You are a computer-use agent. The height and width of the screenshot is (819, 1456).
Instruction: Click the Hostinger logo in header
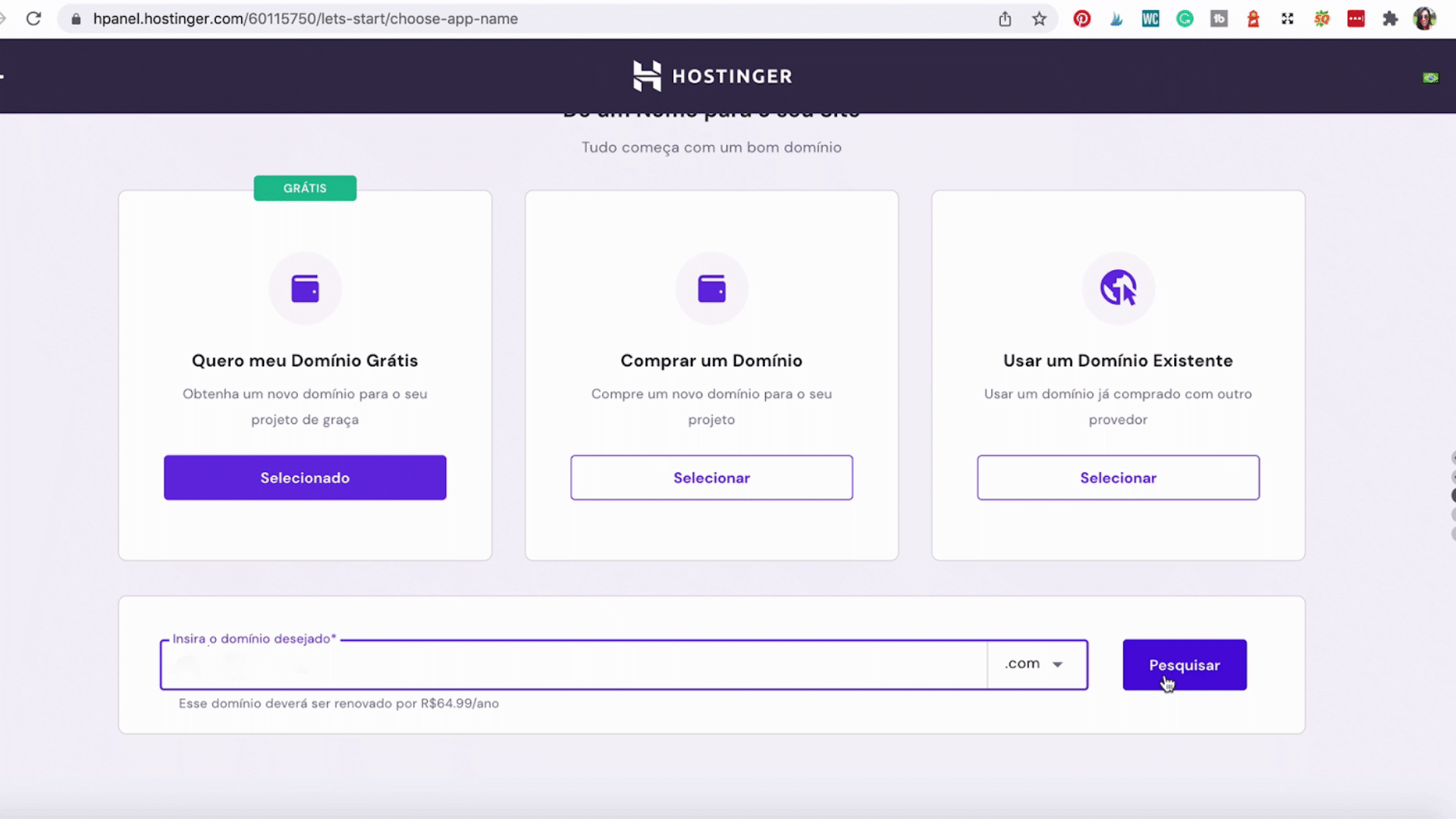(x=712, y=76)
